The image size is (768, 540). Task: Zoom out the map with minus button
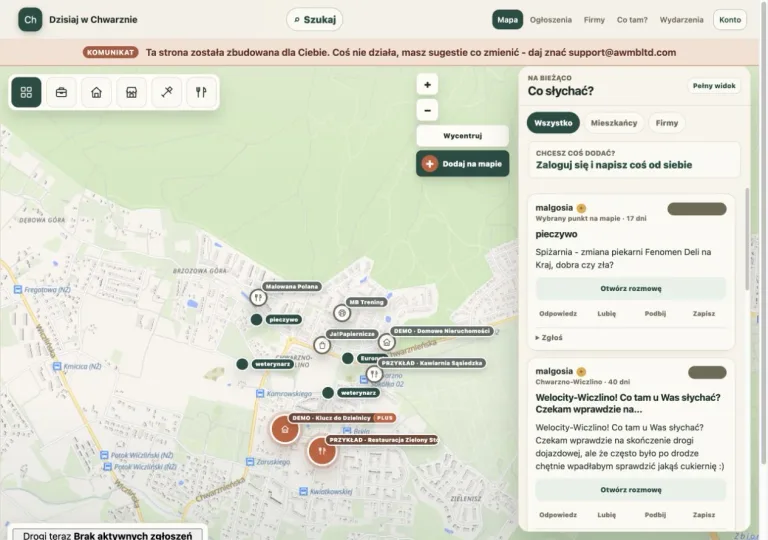click(x=427, y=110)
